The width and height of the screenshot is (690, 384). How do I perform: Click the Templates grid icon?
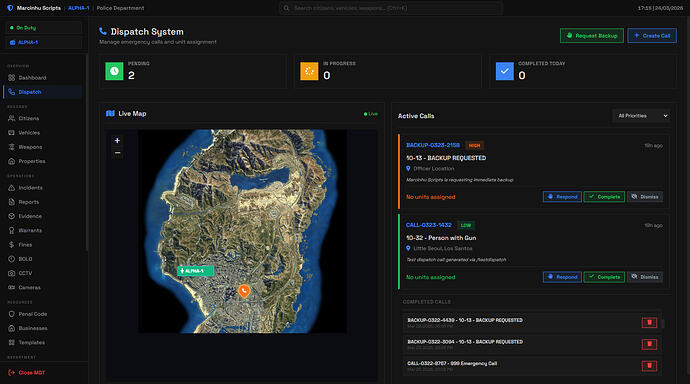[11, 342]
